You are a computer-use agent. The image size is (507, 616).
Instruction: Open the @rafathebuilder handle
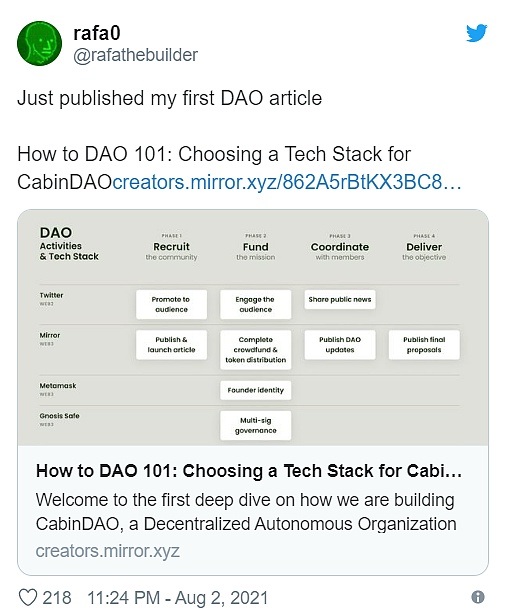[135, 55]
